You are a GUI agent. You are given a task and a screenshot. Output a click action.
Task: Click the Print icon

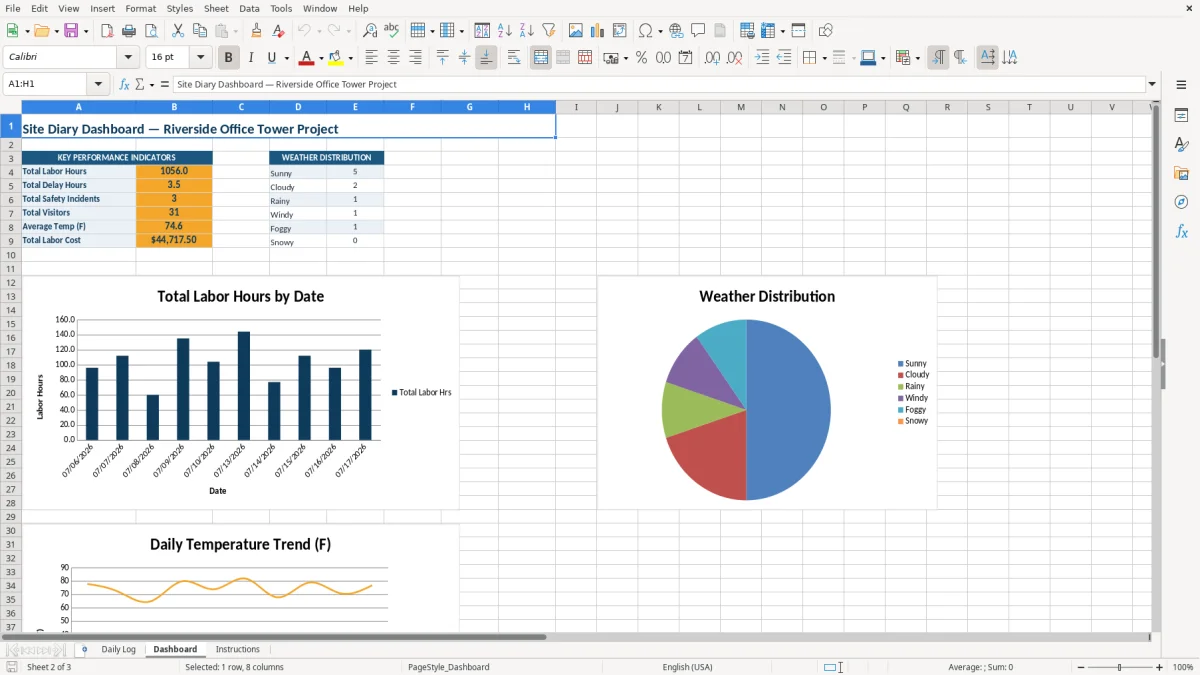pos(128,31)
